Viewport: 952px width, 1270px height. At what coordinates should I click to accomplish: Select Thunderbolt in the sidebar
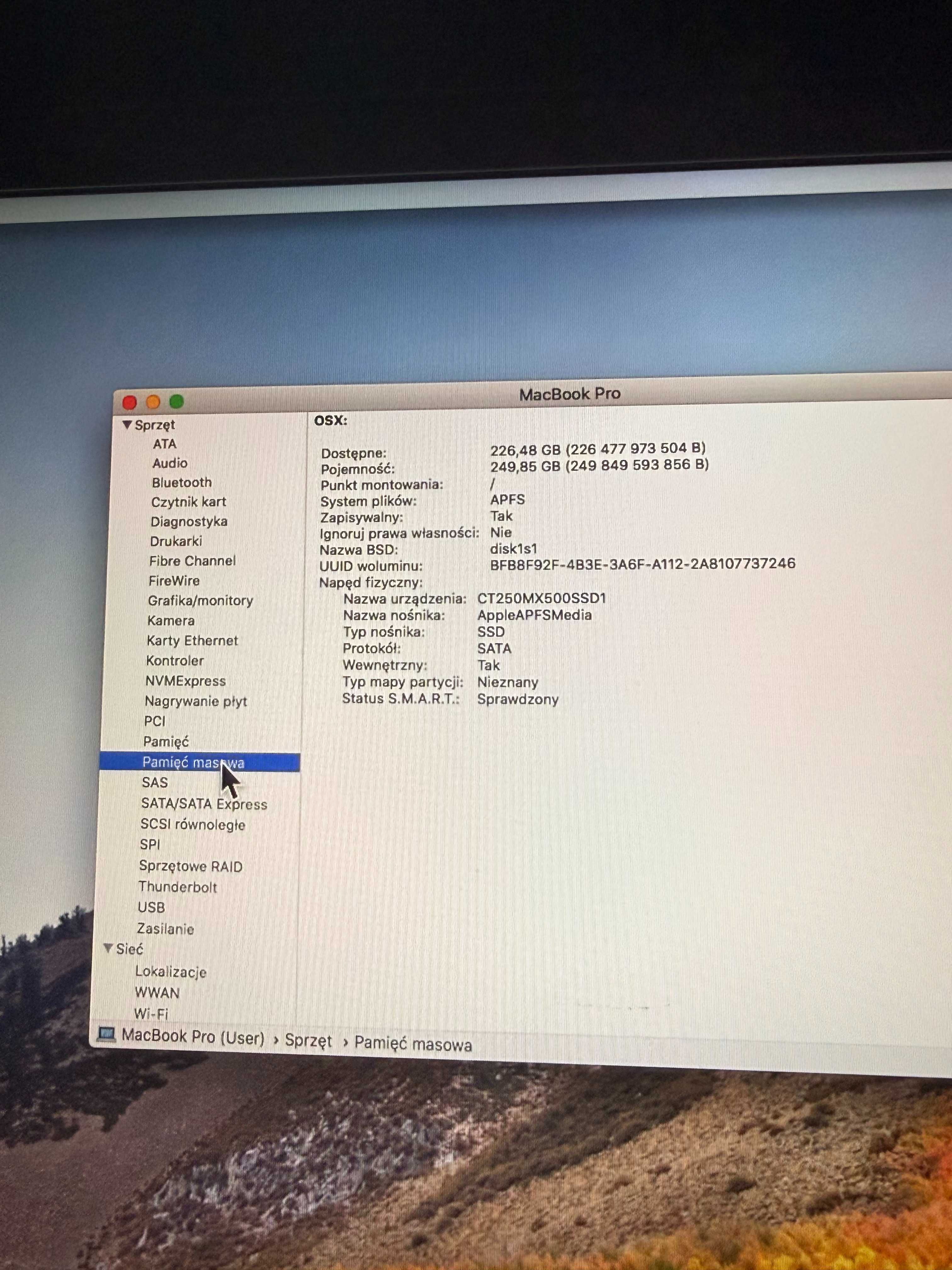click(177, 887)
